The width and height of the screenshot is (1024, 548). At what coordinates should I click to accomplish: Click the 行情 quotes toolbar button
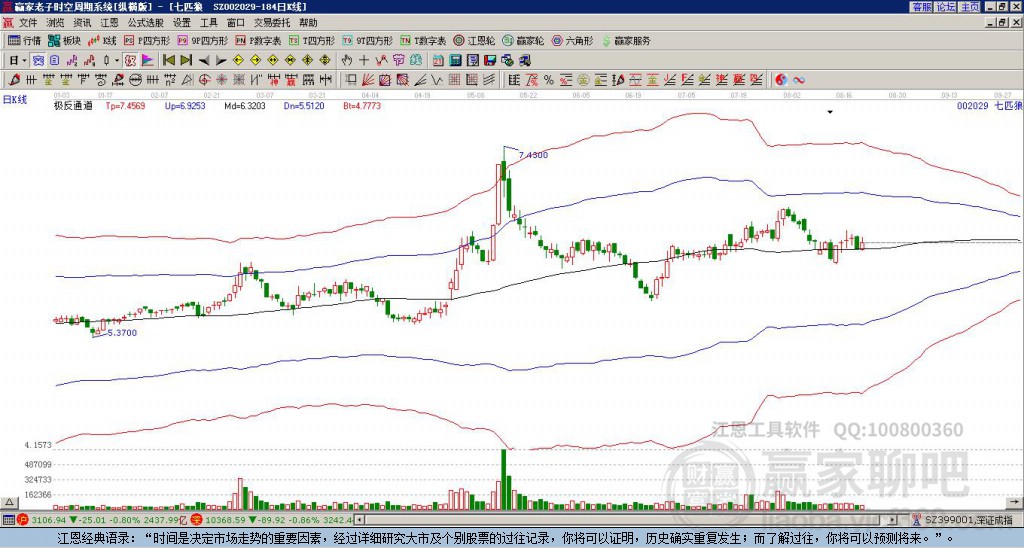24,40
